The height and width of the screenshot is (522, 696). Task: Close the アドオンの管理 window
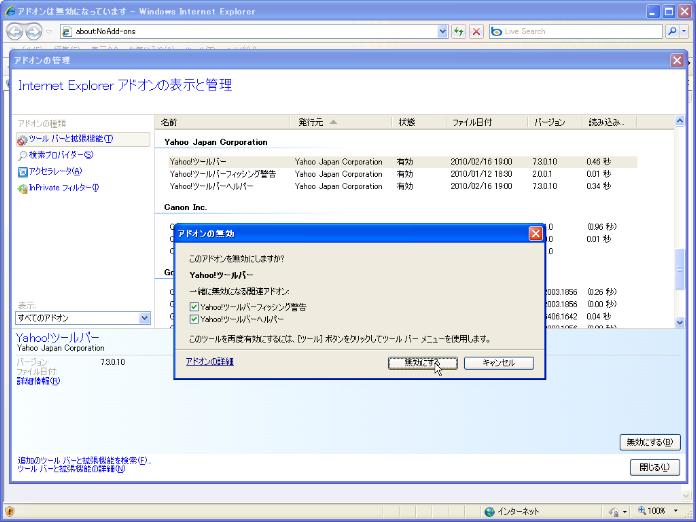(677, 60)
